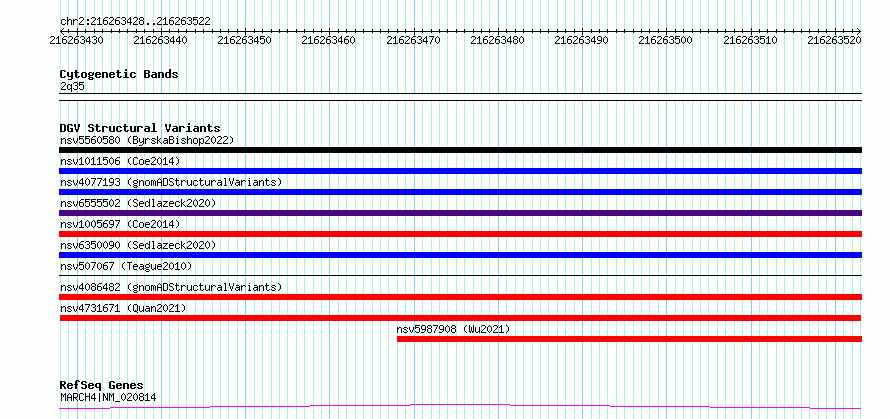890x419 pixels.
Task: Open variant nsv6350090 (Sedlazeck2020) label
Action: 138,245
